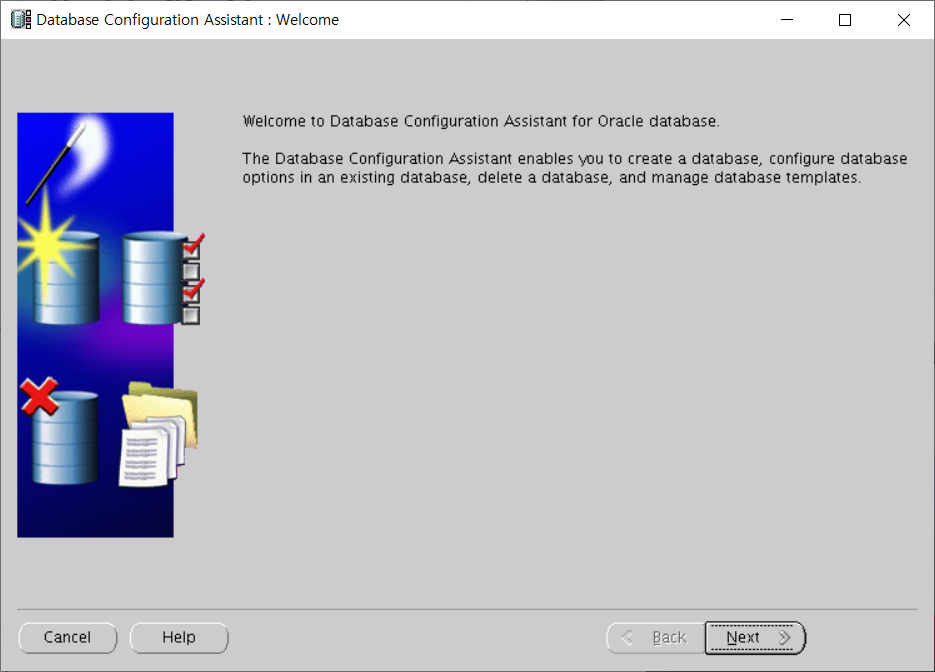Cancel the Database Configuration Assistant
The image size is (935, 672).
pos(67,637)
